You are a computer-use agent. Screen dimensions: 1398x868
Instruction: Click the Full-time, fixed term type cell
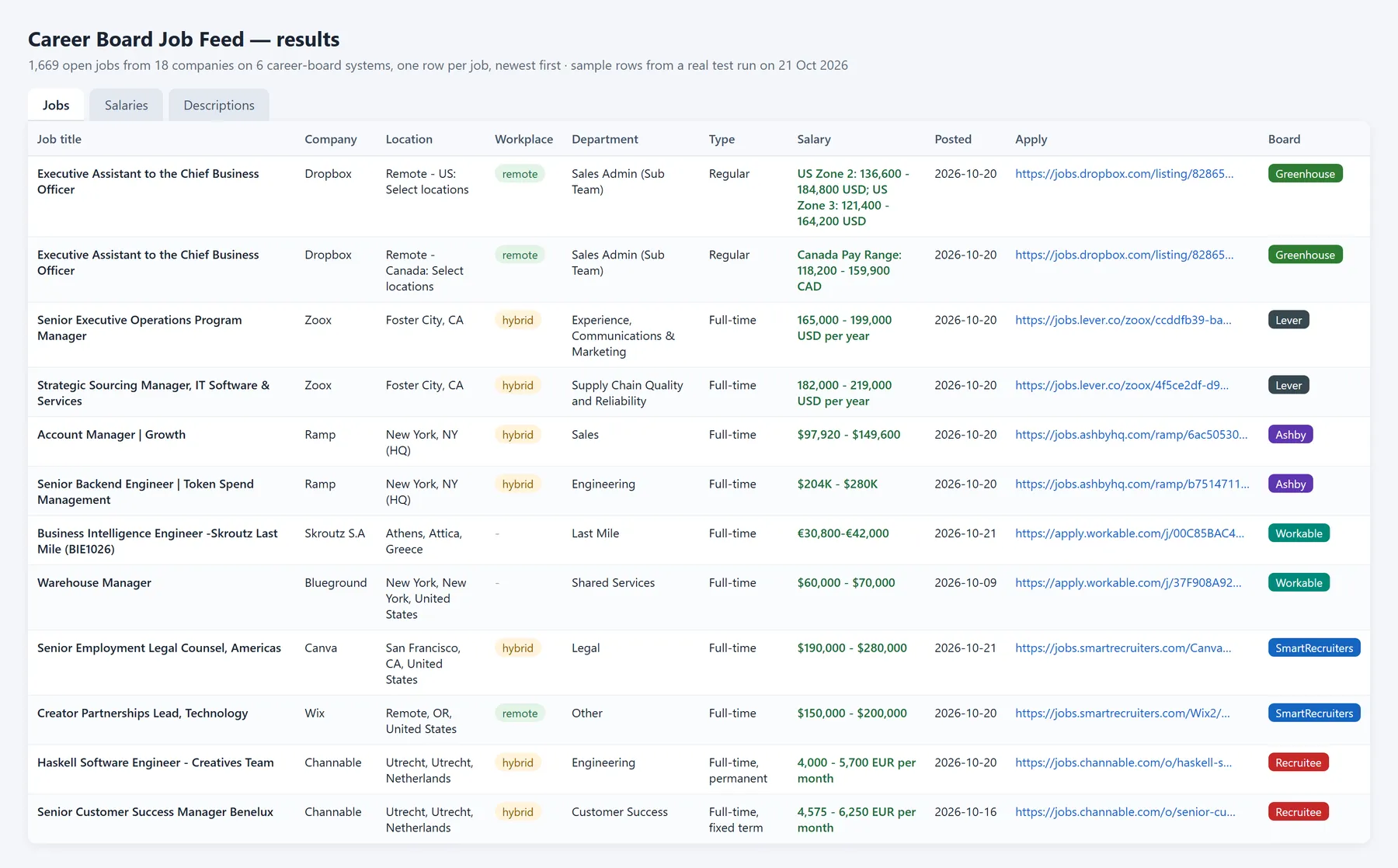[x=736, y=820]
